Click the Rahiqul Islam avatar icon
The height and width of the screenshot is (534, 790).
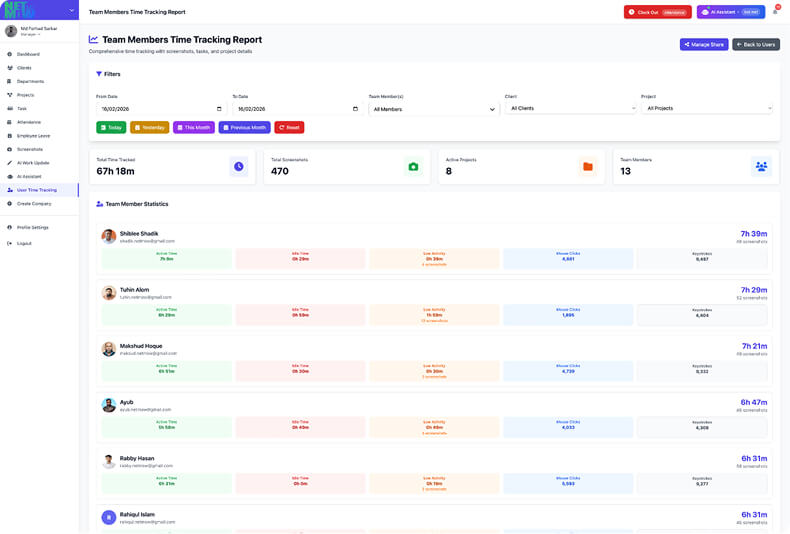coord(109,517)
